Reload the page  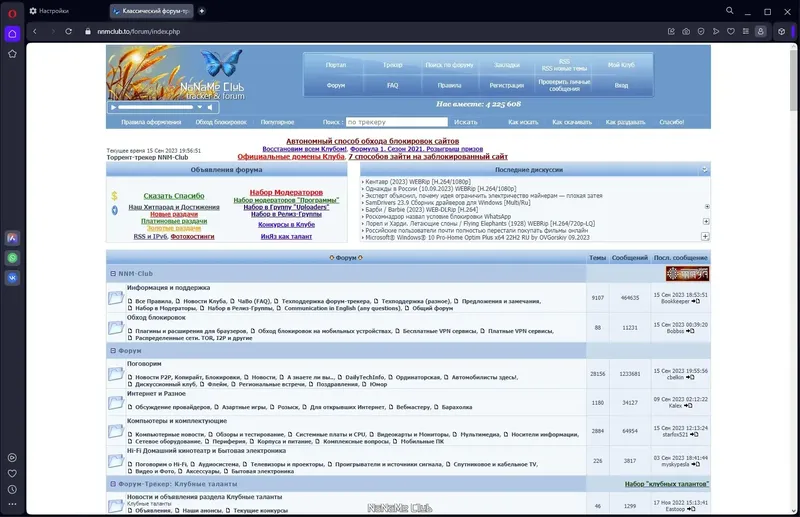tap(68, 32)
